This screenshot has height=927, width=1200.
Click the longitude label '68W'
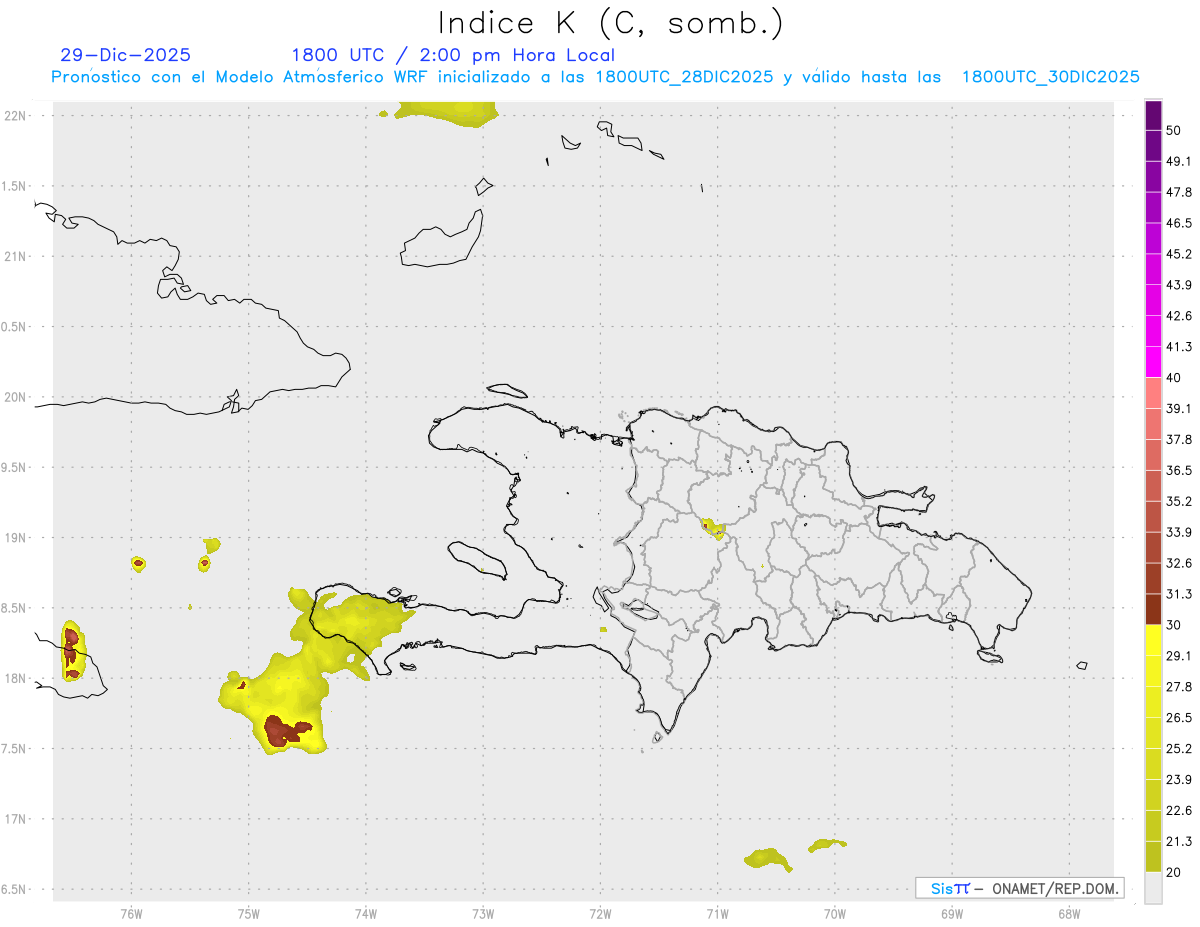click(x=1069, y=914)
